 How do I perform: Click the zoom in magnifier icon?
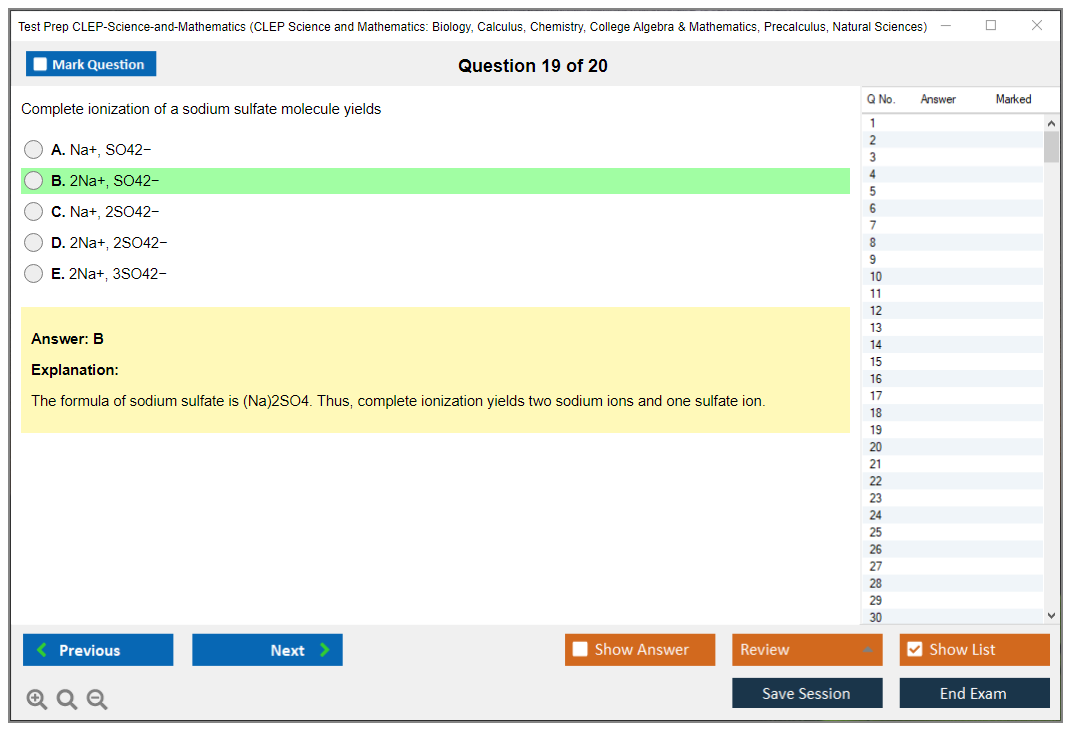pos(37,700)
